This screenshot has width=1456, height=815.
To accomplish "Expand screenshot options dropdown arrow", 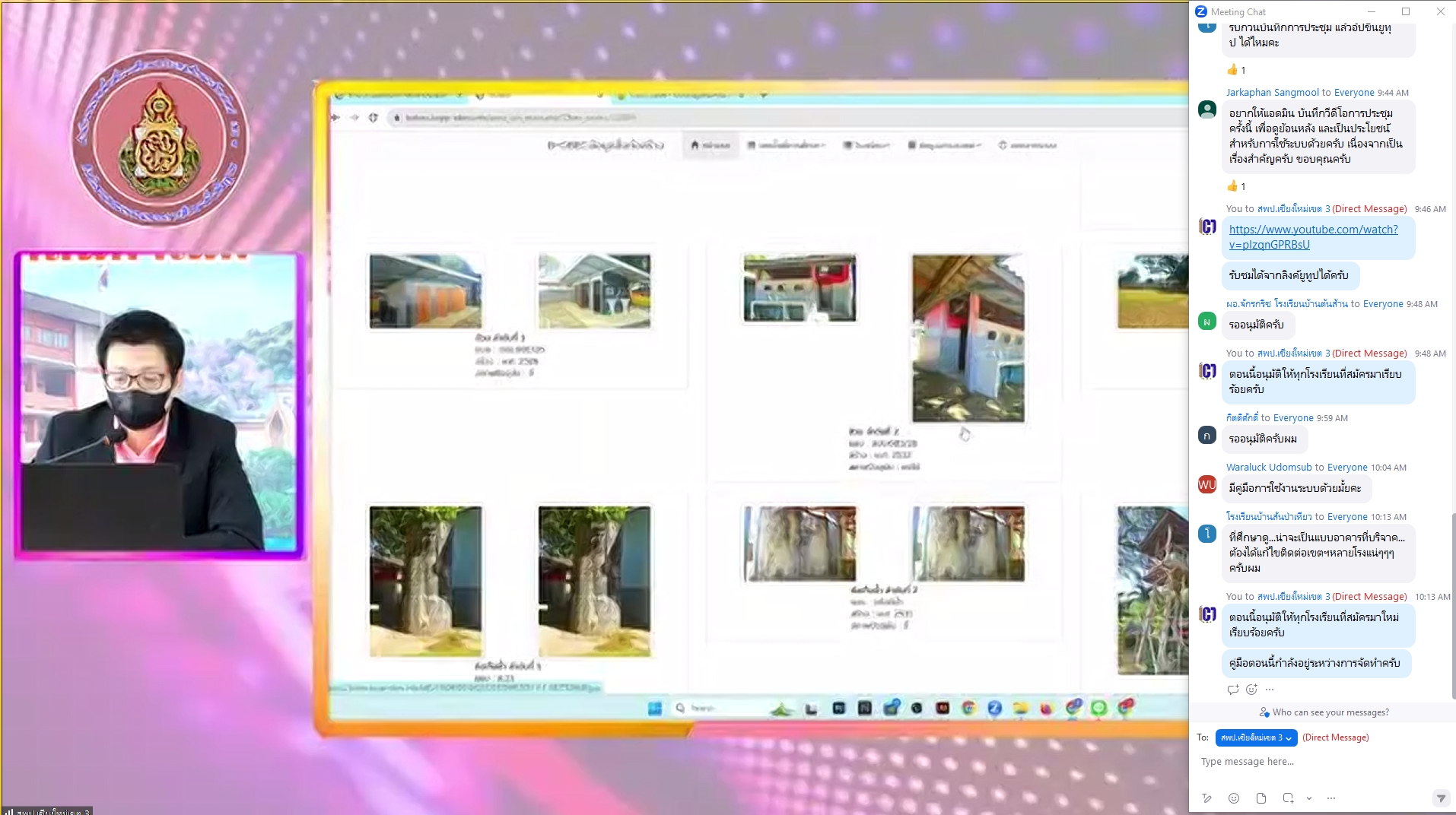I will (1309, 798).
